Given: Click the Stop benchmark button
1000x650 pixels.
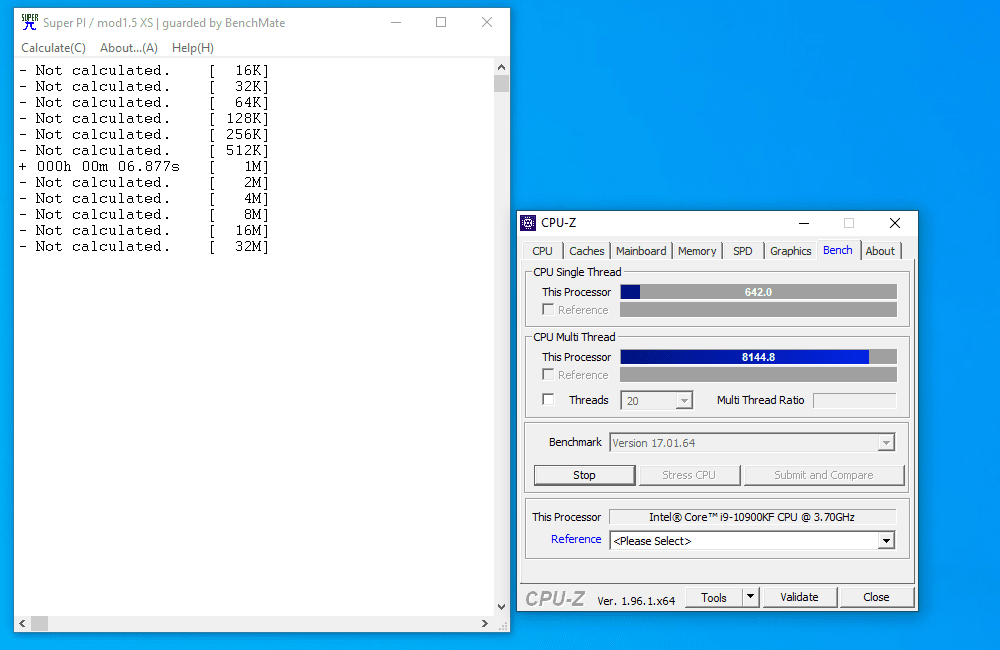Looking at the screenshot, I should tap(584, 475).
